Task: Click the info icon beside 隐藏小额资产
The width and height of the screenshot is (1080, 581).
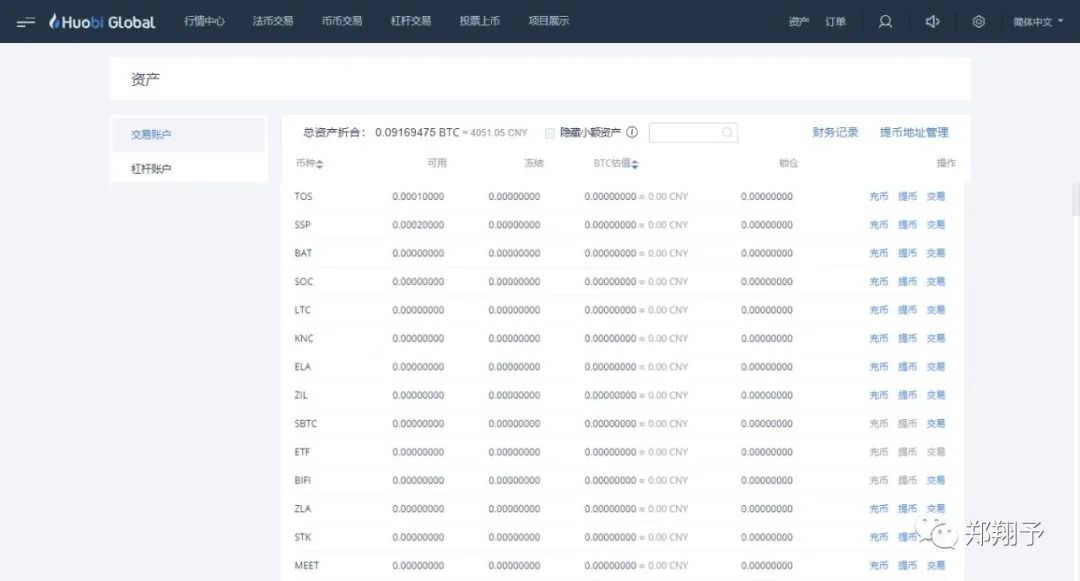Action: (x=632, y=132)
